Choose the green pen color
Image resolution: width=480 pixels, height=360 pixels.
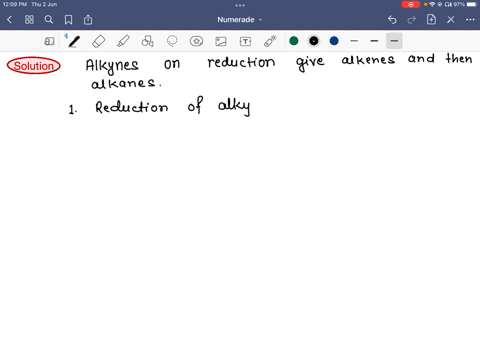click(x=294, y=41)
